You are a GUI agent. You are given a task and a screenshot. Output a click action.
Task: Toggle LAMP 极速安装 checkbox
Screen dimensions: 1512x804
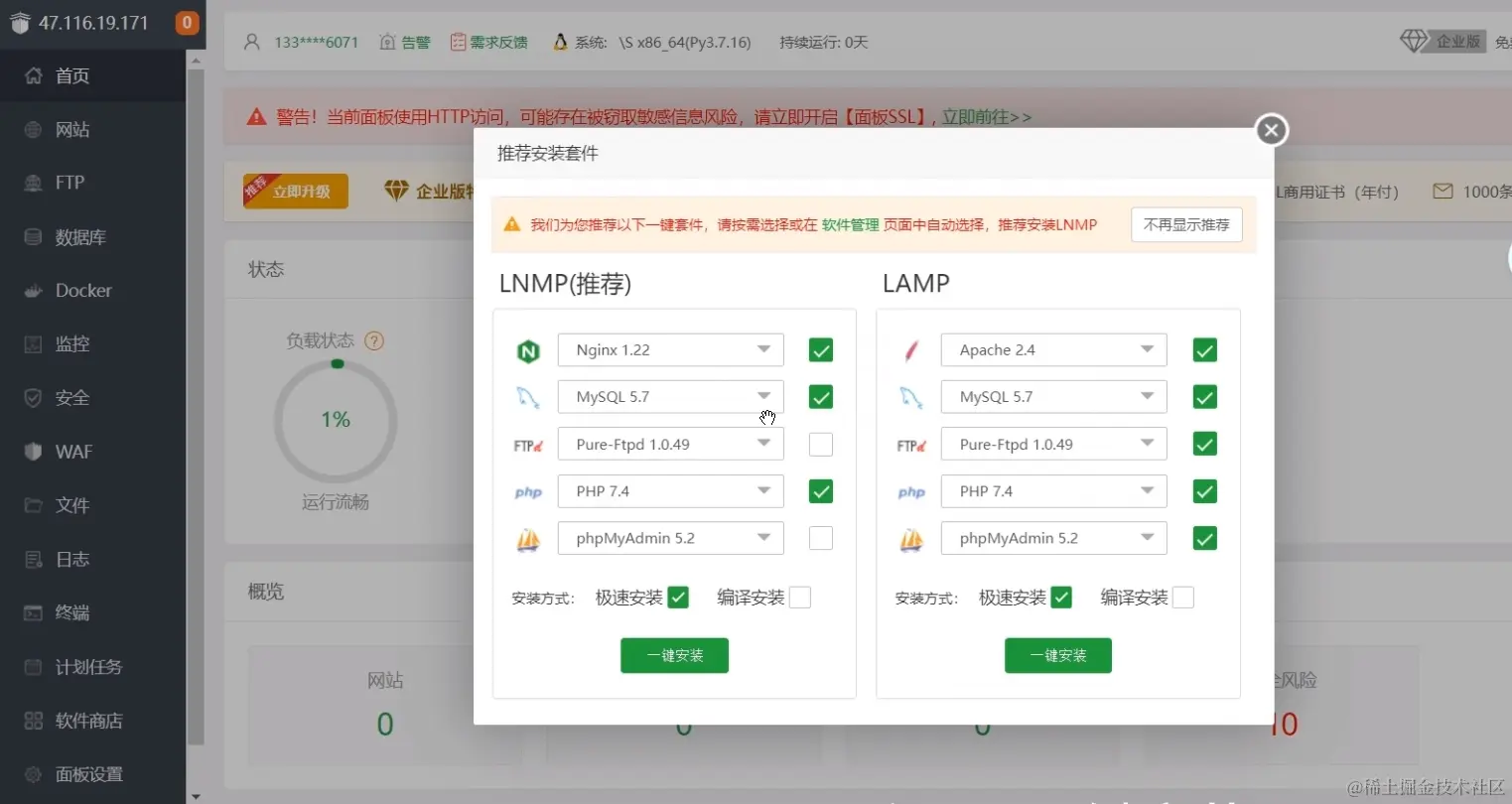point(1061,598)
